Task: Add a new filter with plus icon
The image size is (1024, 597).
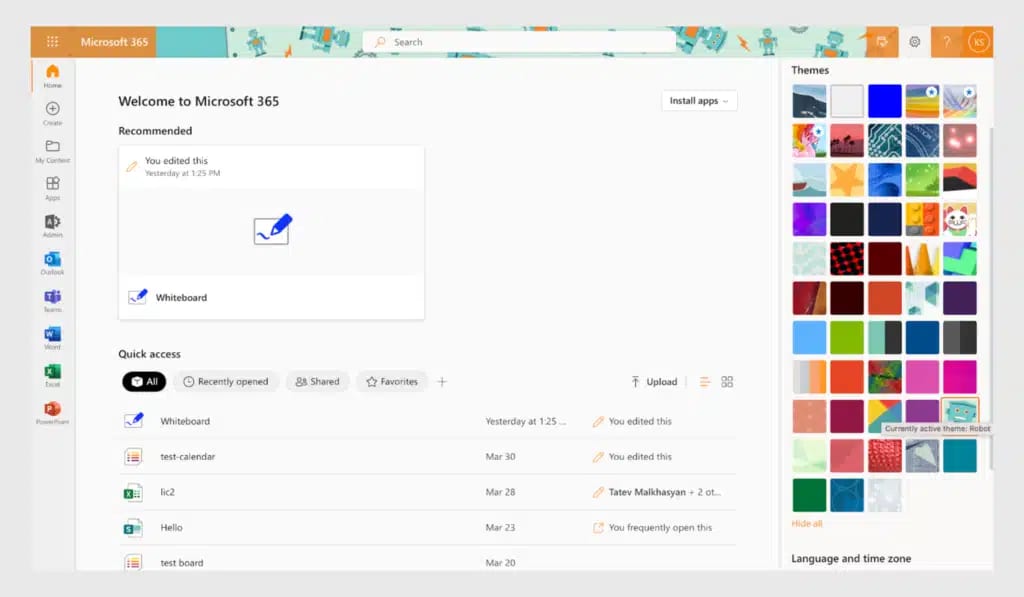Action: [442, 381]
